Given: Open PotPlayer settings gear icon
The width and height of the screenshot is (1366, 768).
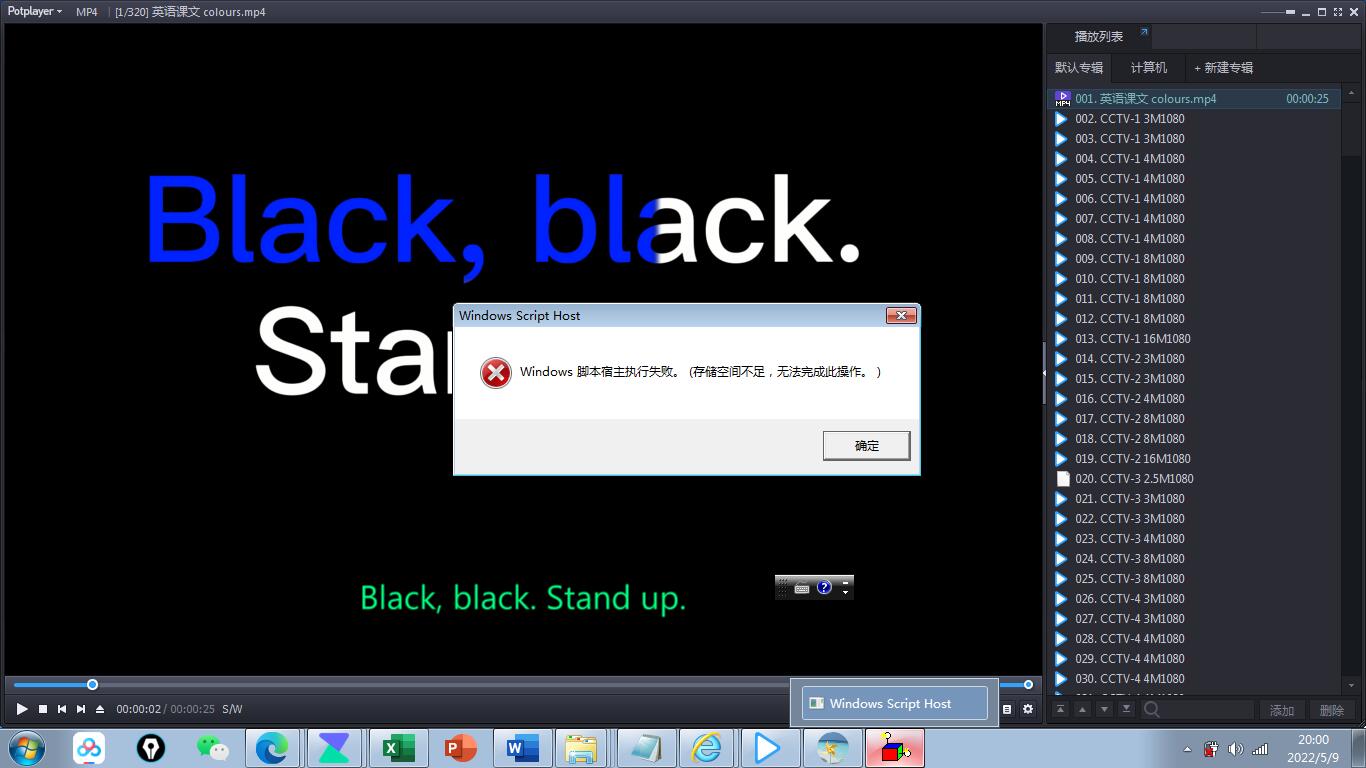Looking at the screenshot, I should point(1027,709).
